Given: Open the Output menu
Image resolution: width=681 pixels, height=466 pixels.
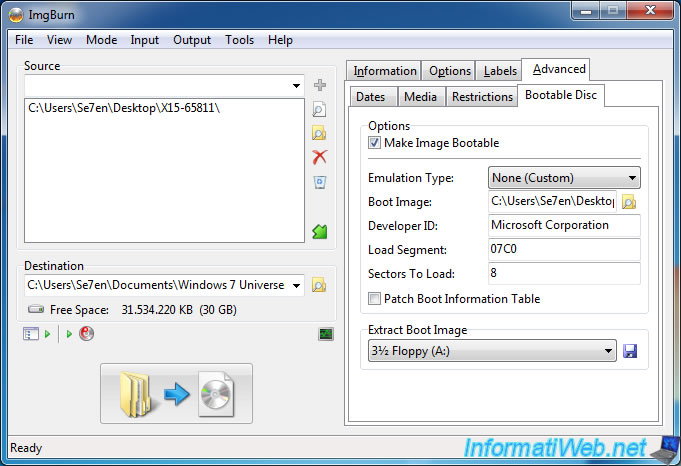Looking at the screenshot, I should (192, 40).
